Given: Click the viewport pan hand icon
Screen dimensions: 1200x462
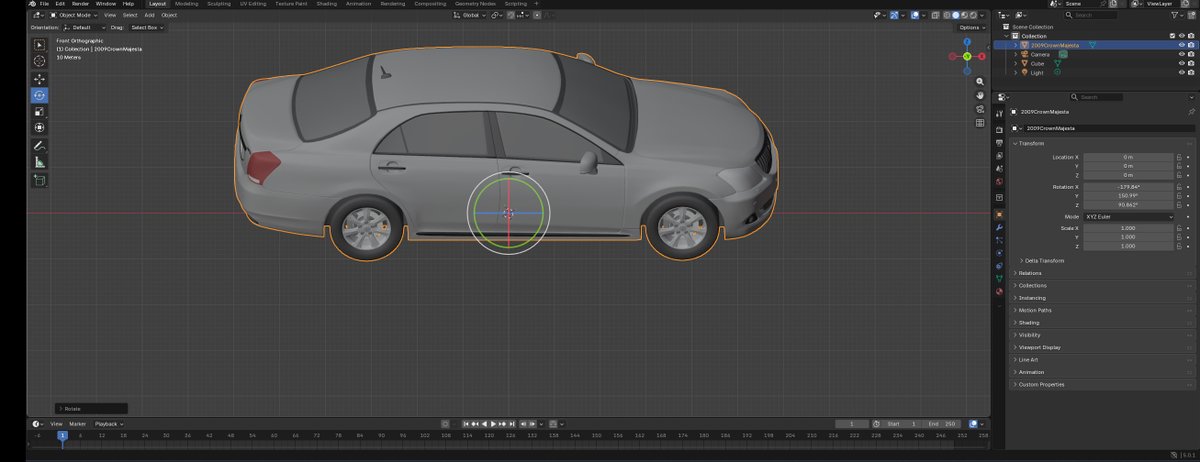Looking at the screenshot, I should pyautogui.click(x=980, y=95).
